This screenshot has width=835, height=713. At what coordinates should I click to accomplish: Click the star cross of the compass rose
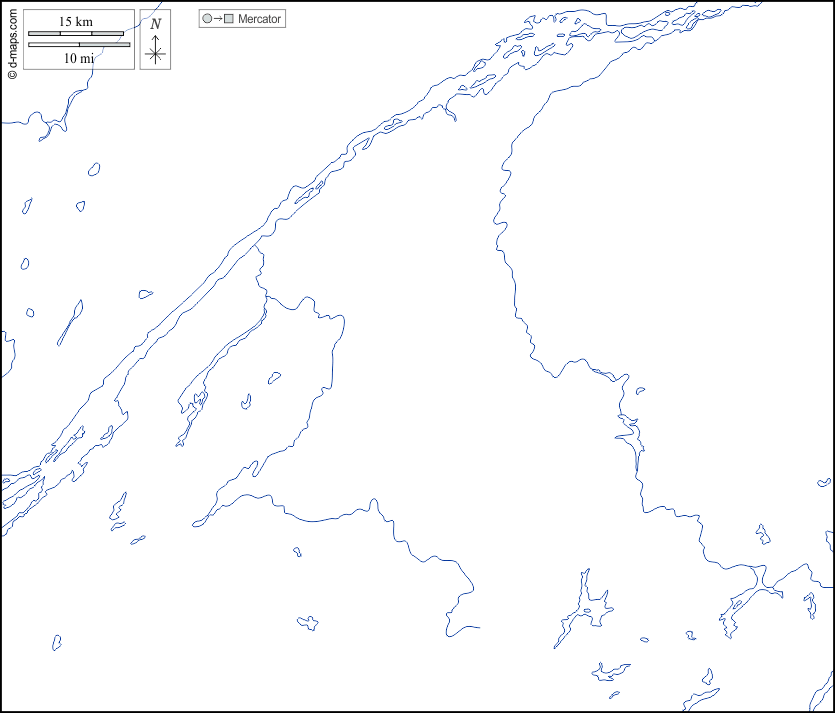(154, 54)
